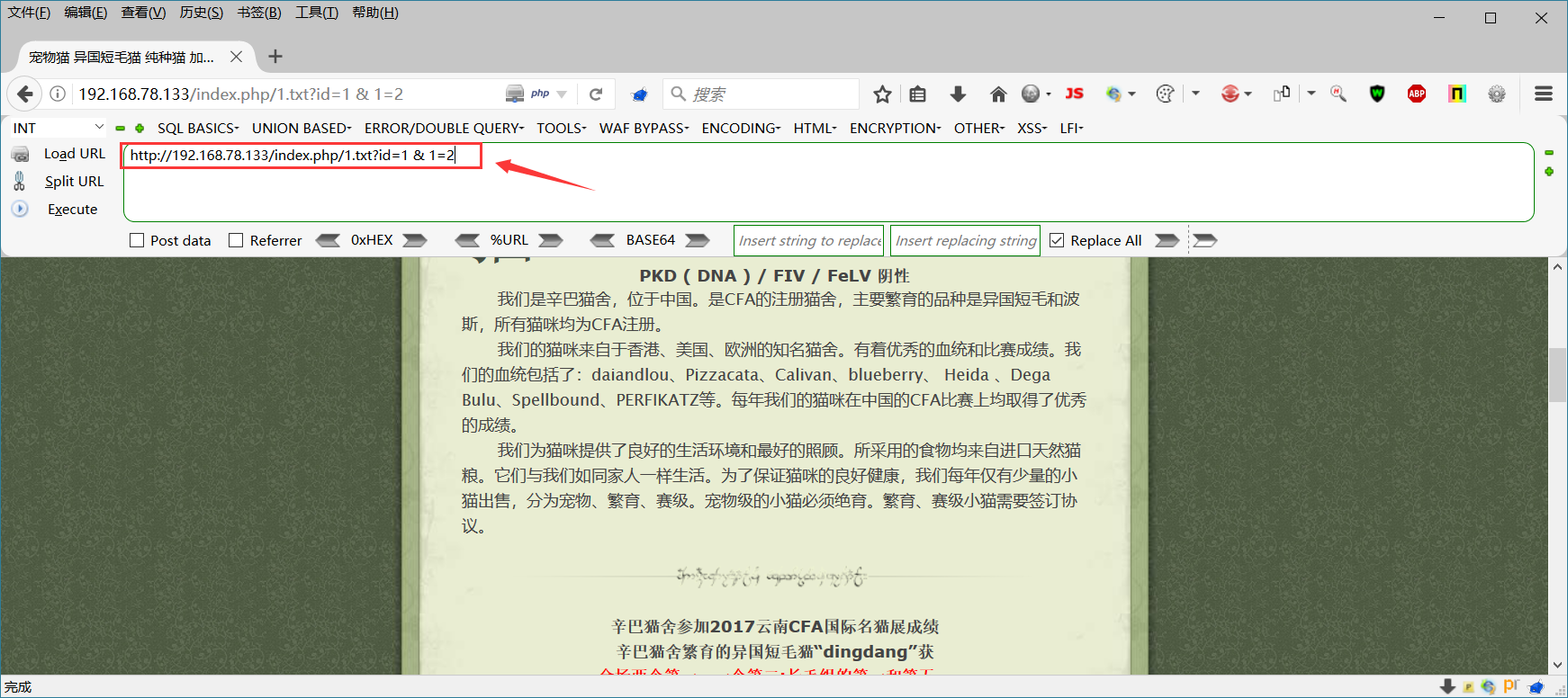Click the HackBar green plus icon

tap(140, 129)
